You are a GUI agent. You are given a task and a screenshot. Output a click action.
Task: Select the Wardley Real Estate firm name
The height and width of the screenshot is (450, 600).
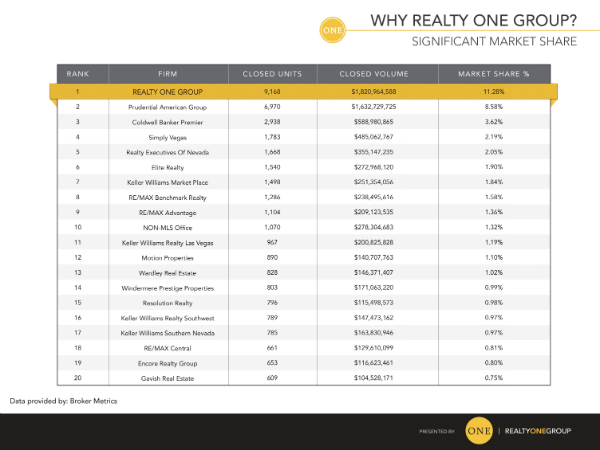tap(168, 273)
